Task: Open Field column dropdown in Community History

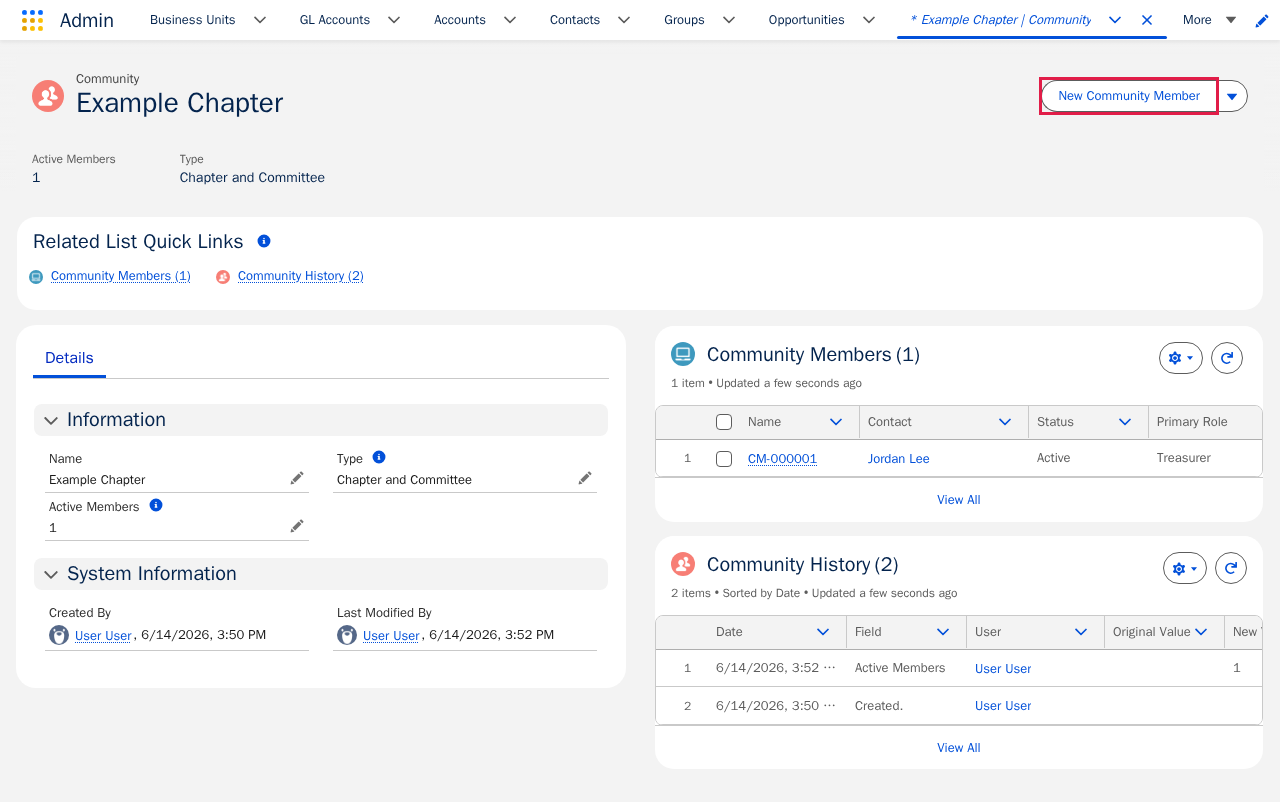Action: [943, 632]
